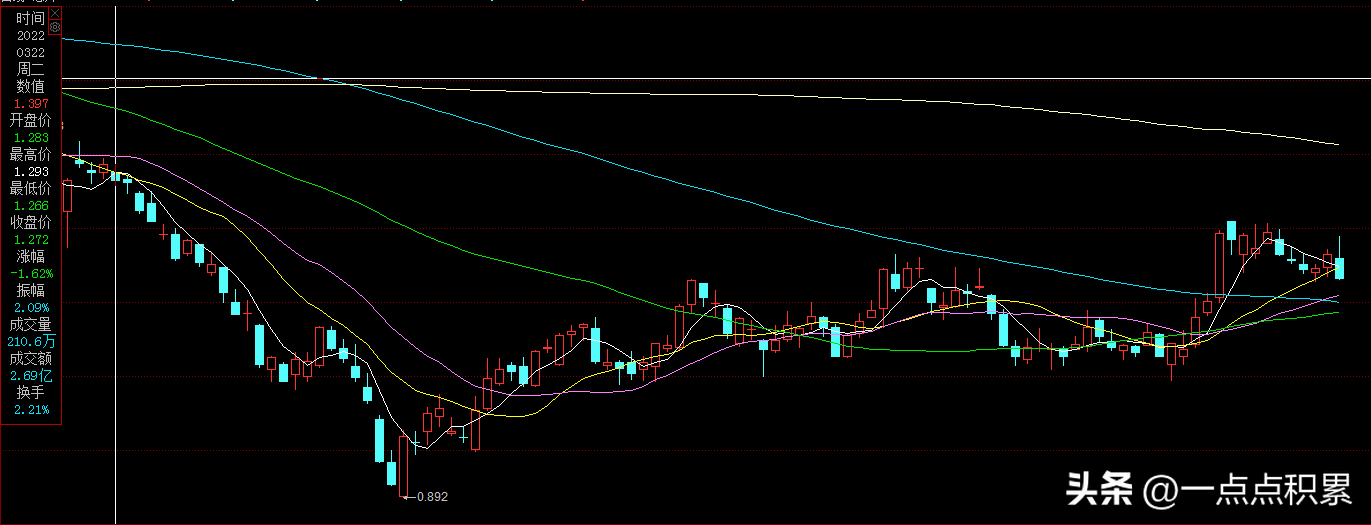Click the 涨幅 label

(30, 256)
